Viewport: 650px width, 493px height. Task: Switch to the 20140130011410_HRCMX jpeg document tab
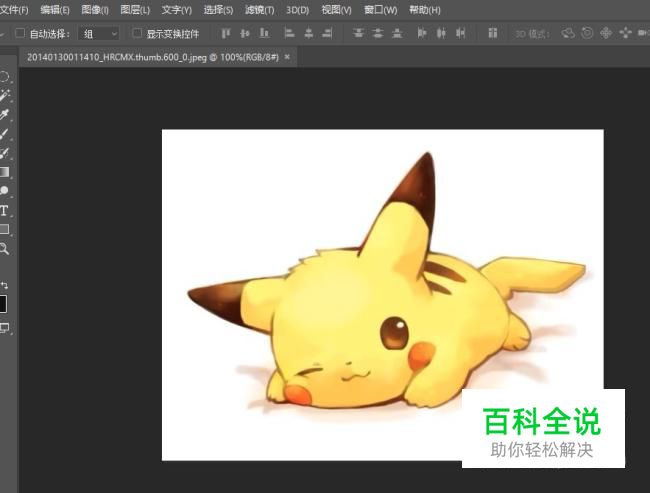(153, 57)
